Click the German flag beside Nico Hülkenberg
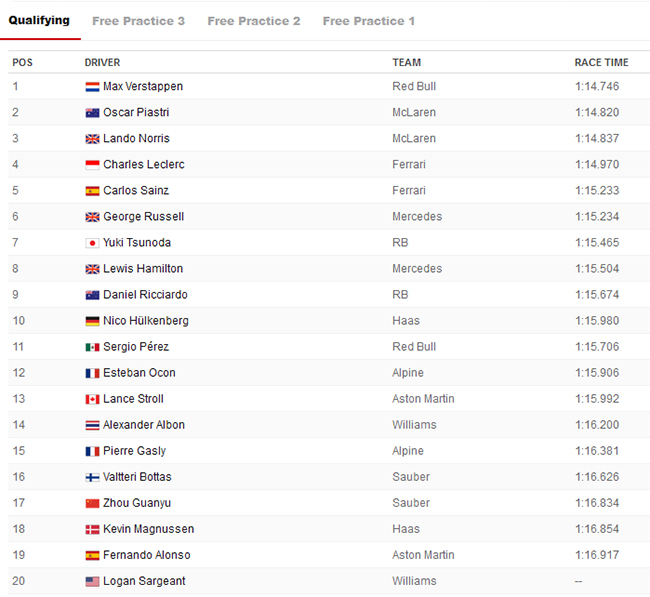This screenshot has height=597, width=650. 92,321
